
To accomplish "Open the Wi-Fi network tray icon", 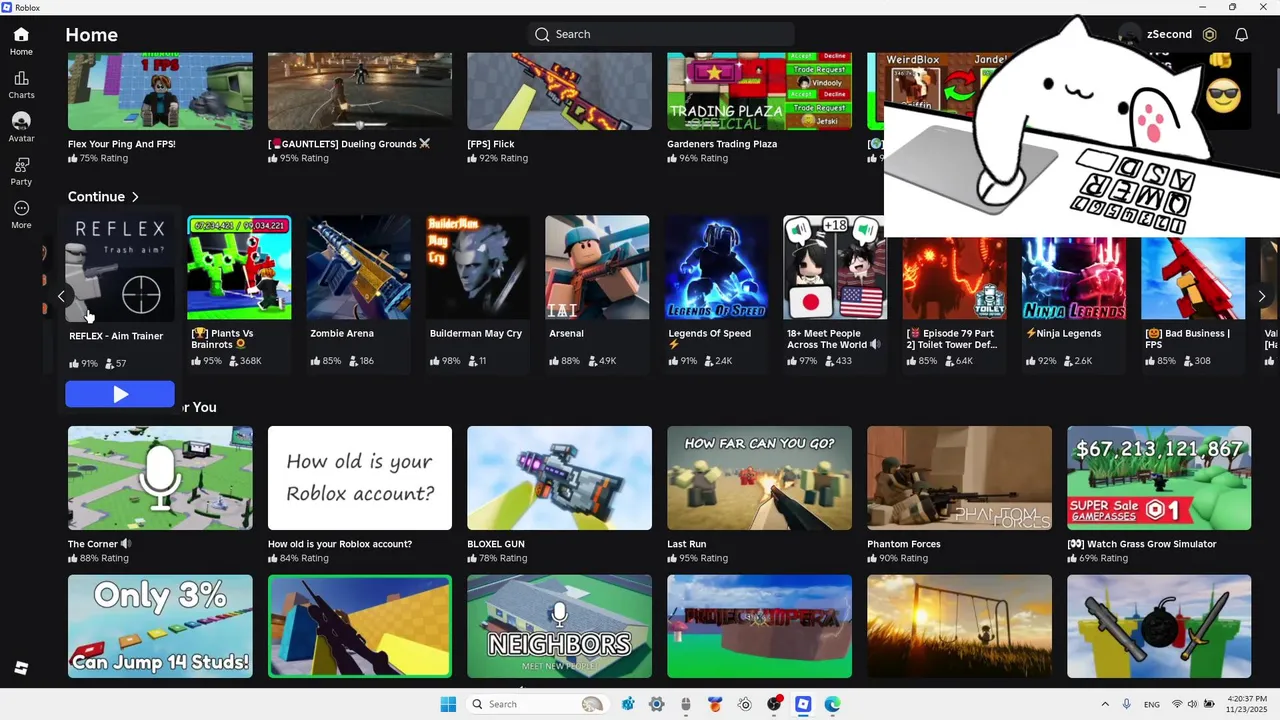I will click(1177, 704).
